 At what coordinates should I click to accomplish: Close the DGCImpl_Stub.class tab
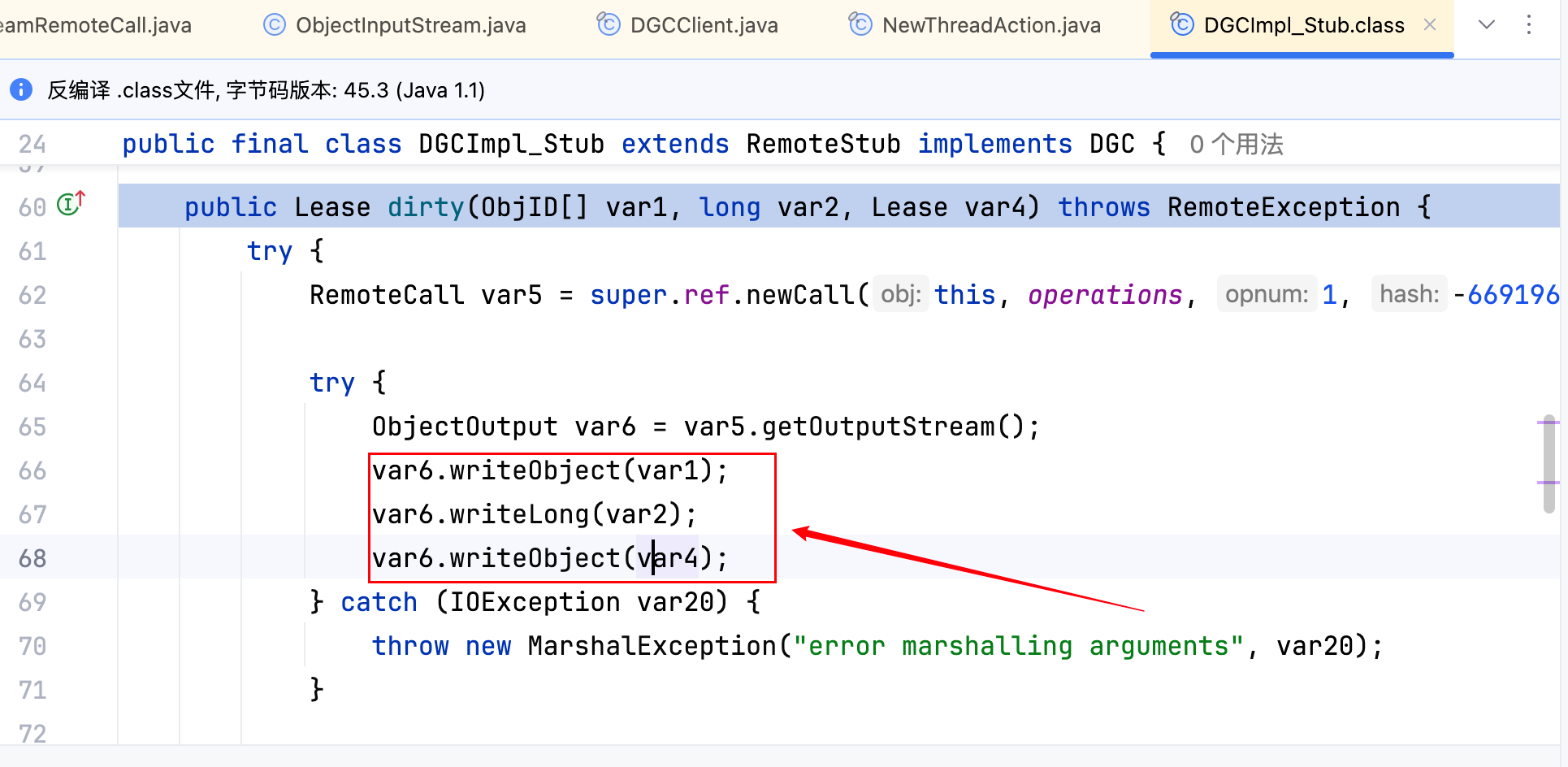(1430, 25)
